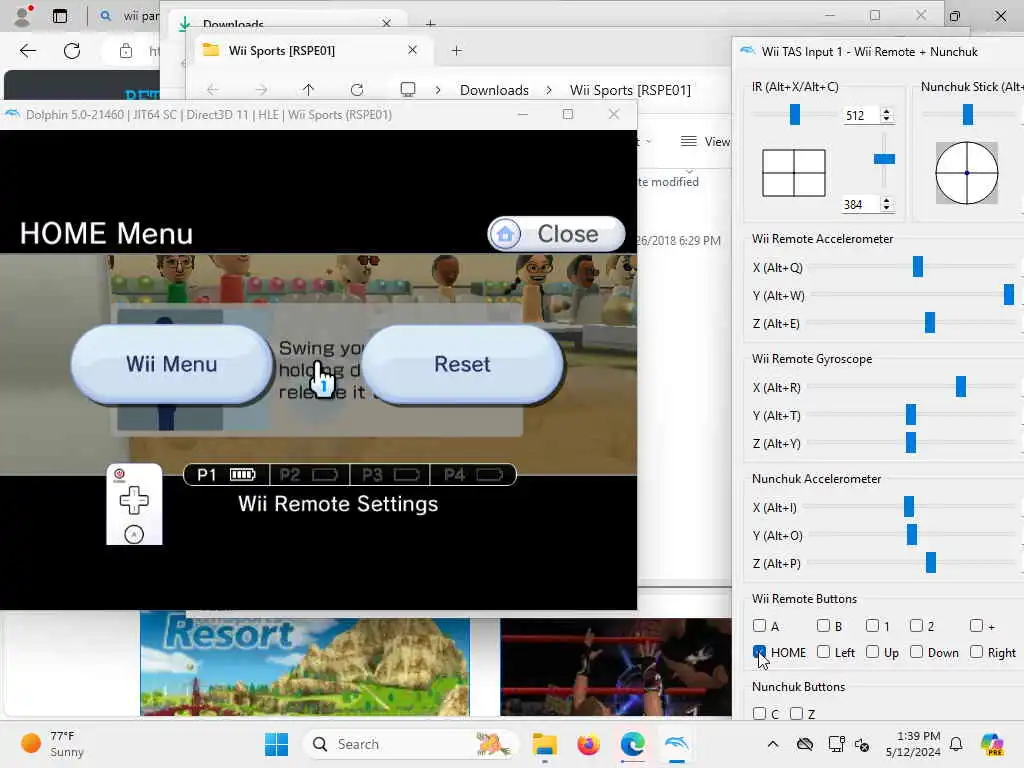Expand the chevron after Downloads in breadcrumb

click(549, 90)
